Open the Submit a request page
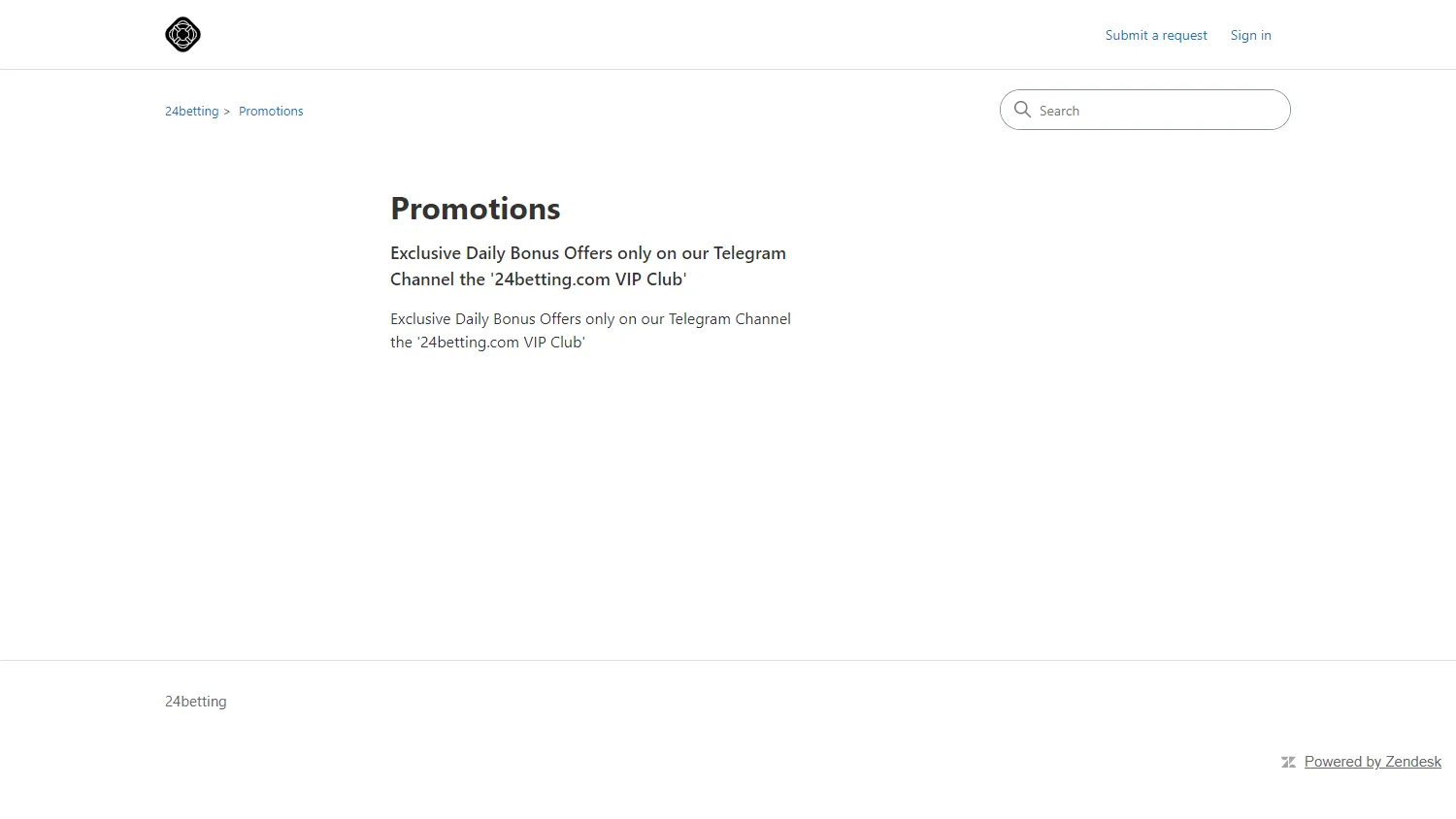 click(1156, 35)
